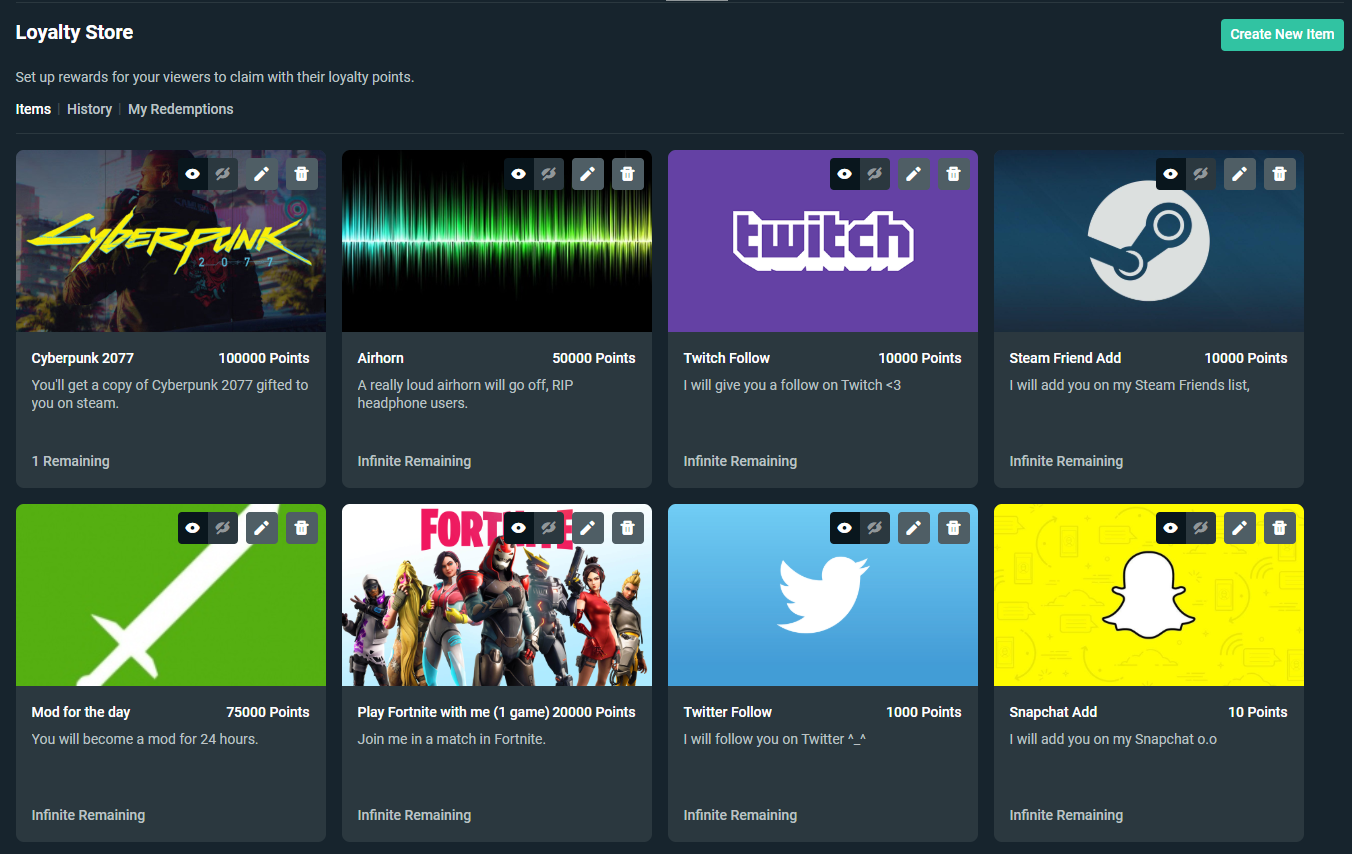Show the Cyberpunk 2077 item using eye icon
The width and height of the screenshot is (1352, 854).
pos(193,174)
